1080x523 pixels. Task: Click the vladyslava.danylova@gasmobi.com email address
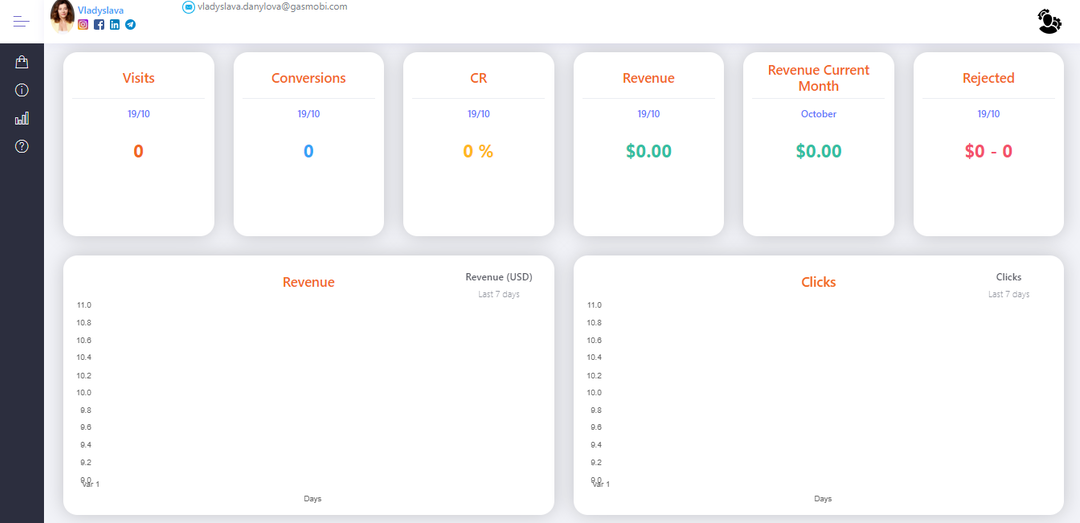tap(272, 7)
